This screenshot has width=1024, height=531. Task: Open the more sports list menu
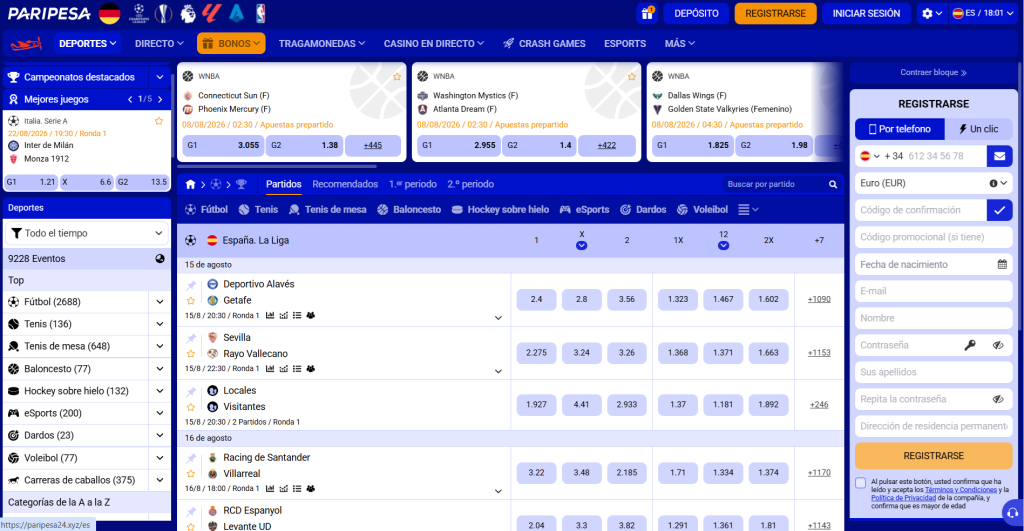(x=748, y=210)
